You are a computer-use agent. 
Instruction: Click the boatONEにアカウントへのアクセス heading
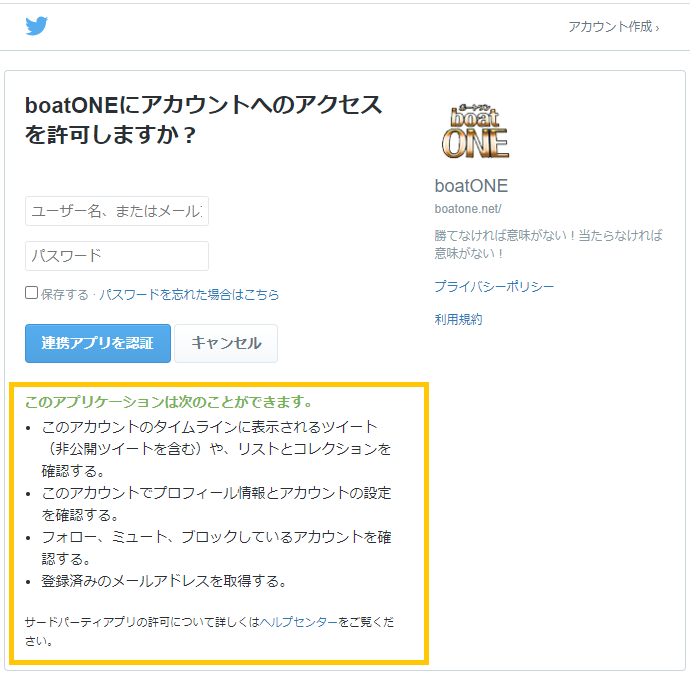point(203,119)
